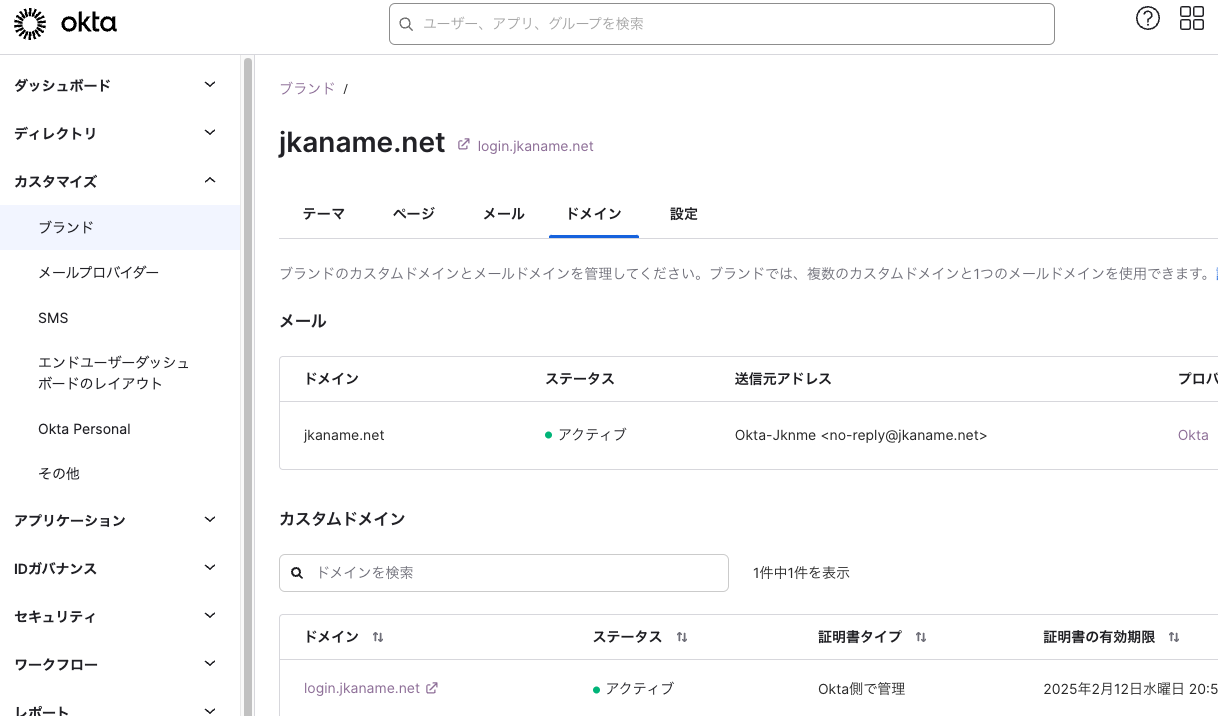Open the help question mark icon
The image size is (1218, 716).
(1148, 18)
